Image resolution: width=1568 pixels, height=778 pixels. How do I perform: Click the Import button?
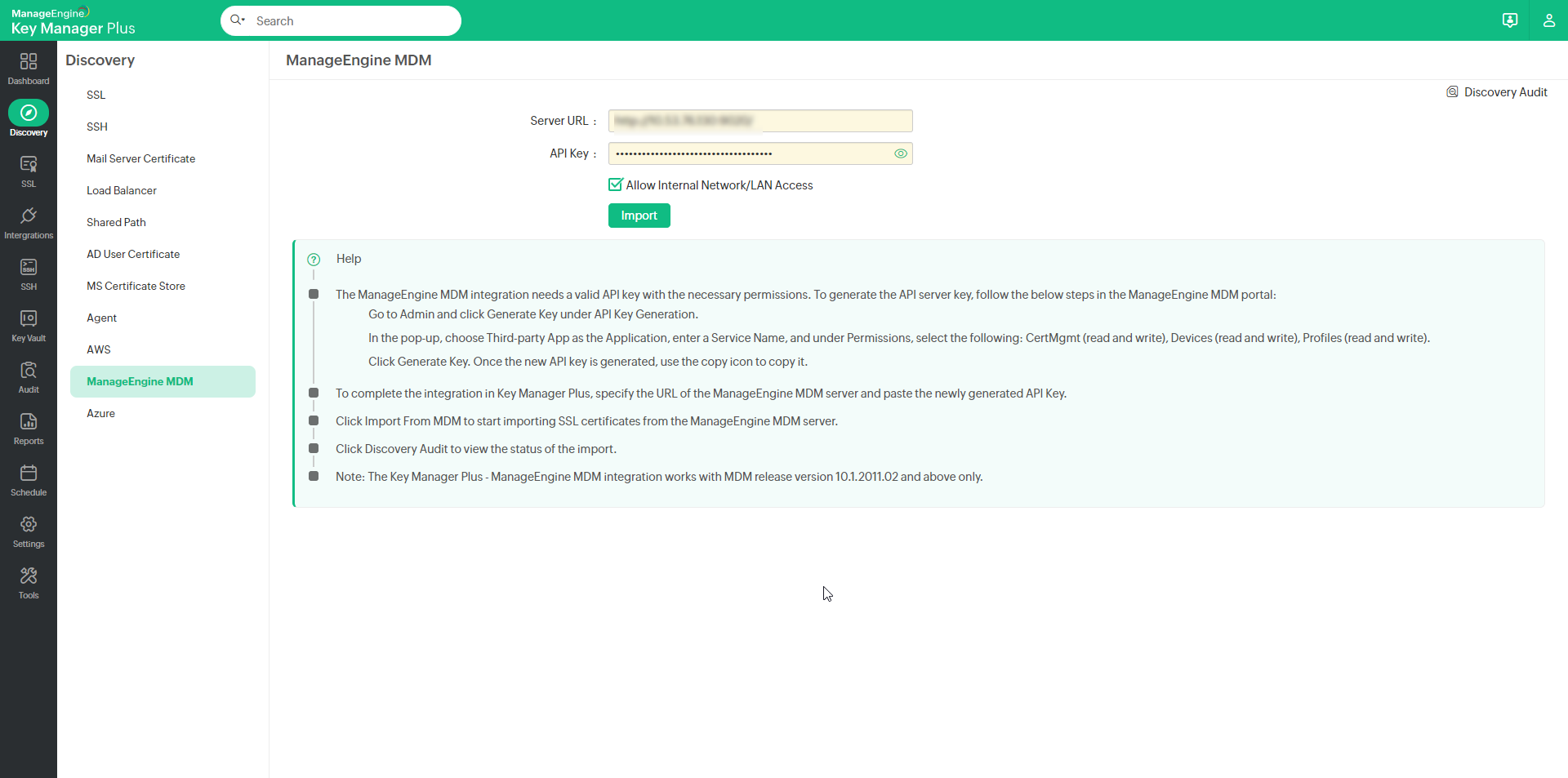tap(639, 216)
